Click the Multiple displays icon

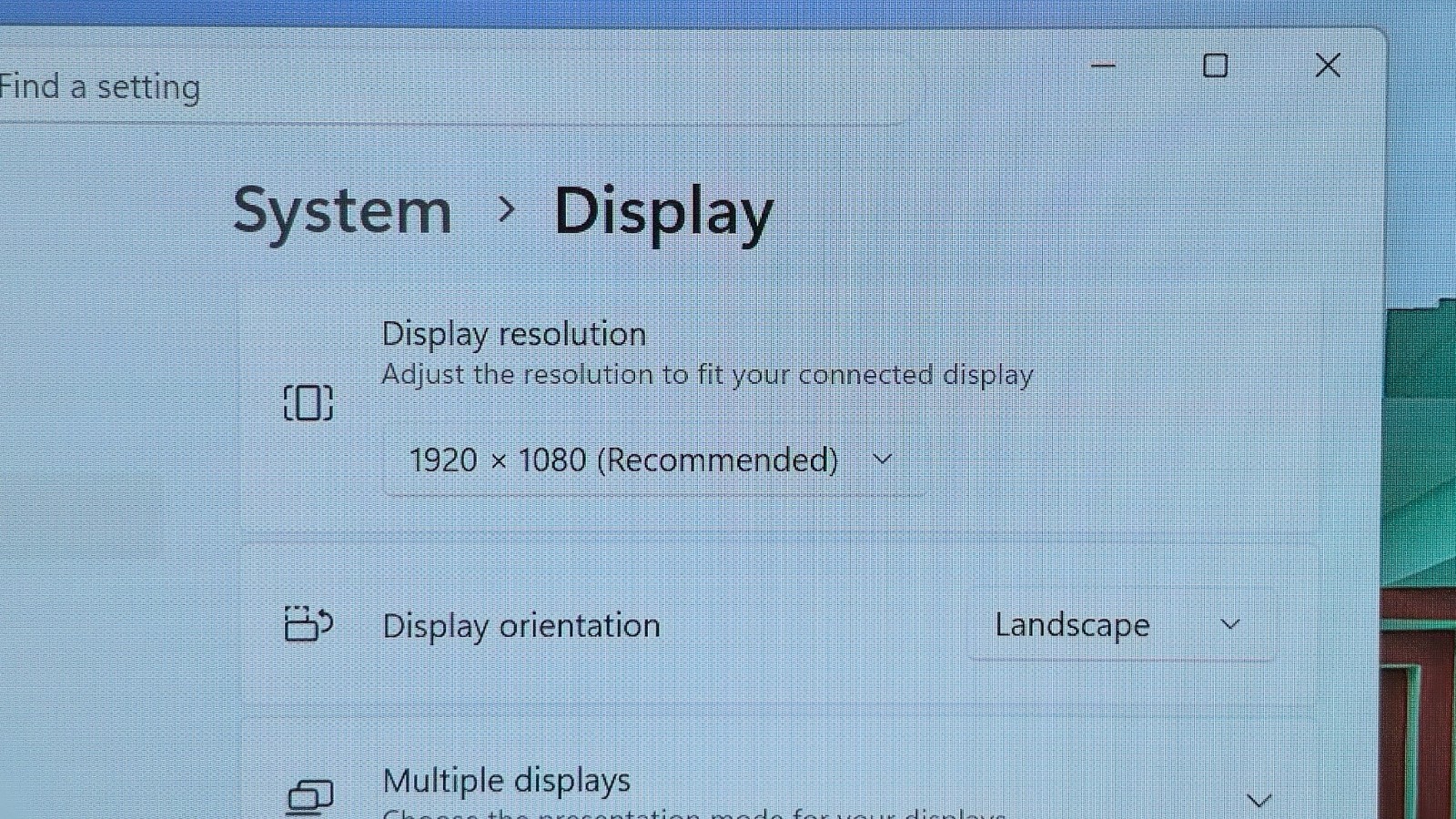pos(310,797)
